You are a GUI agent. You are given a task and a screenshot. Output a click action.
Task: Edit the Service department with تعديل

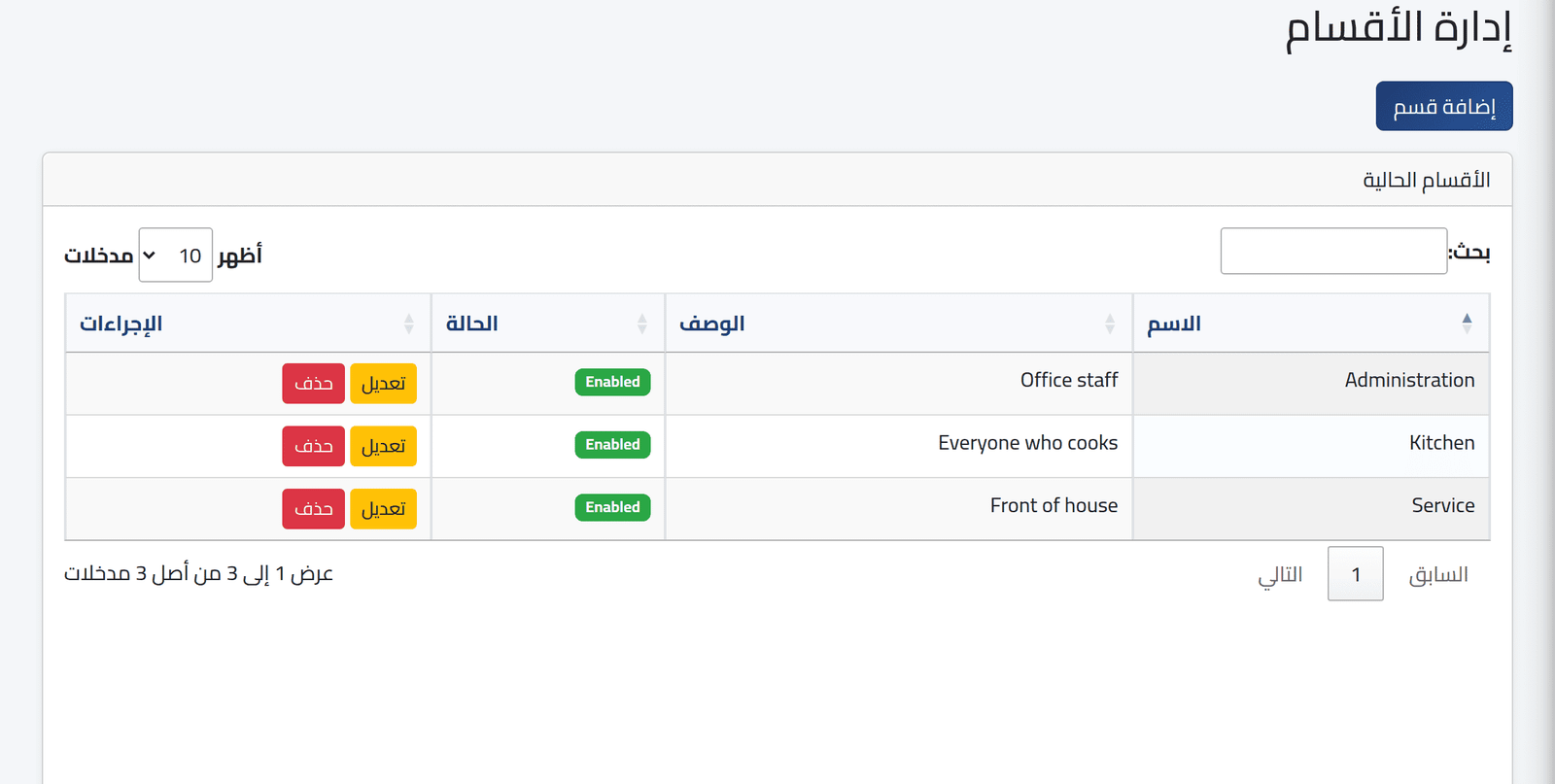point(384,509)
